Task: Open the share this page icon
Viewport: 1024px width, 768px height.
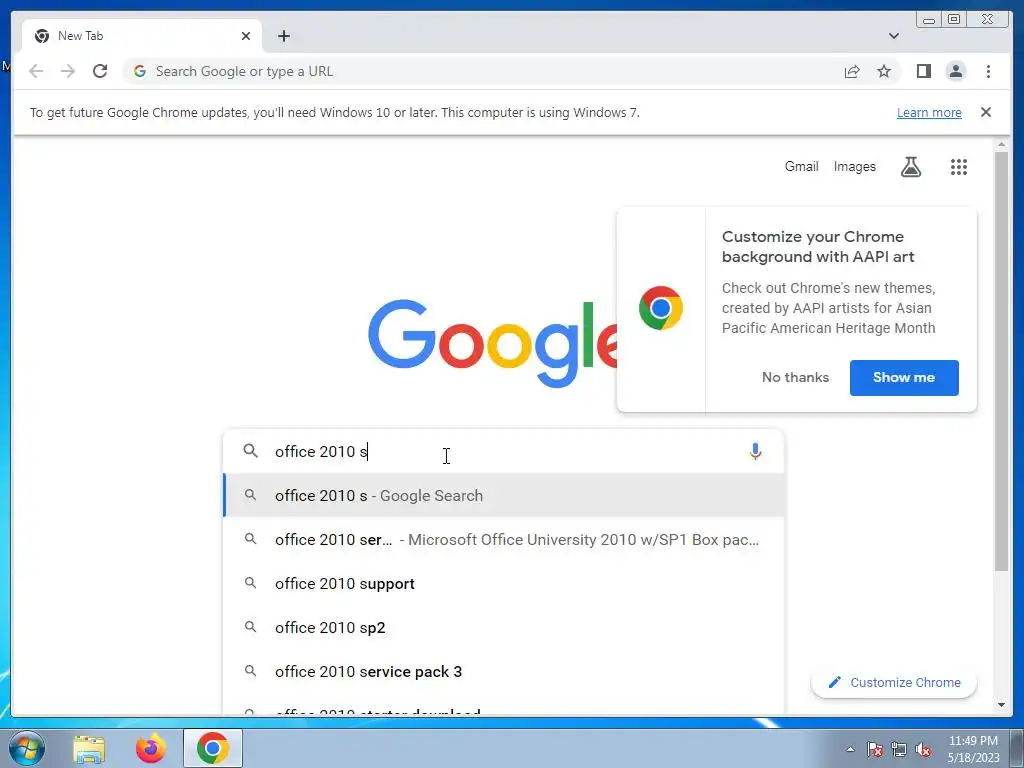Action: point(852,71)
